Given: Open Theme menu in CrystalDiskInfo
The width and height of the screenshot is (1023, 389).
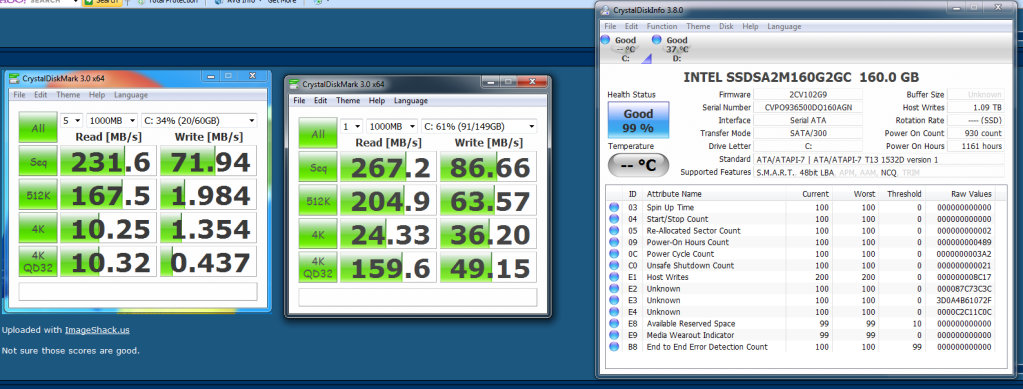Looking at the screenshot, I should tap(698, 27).
